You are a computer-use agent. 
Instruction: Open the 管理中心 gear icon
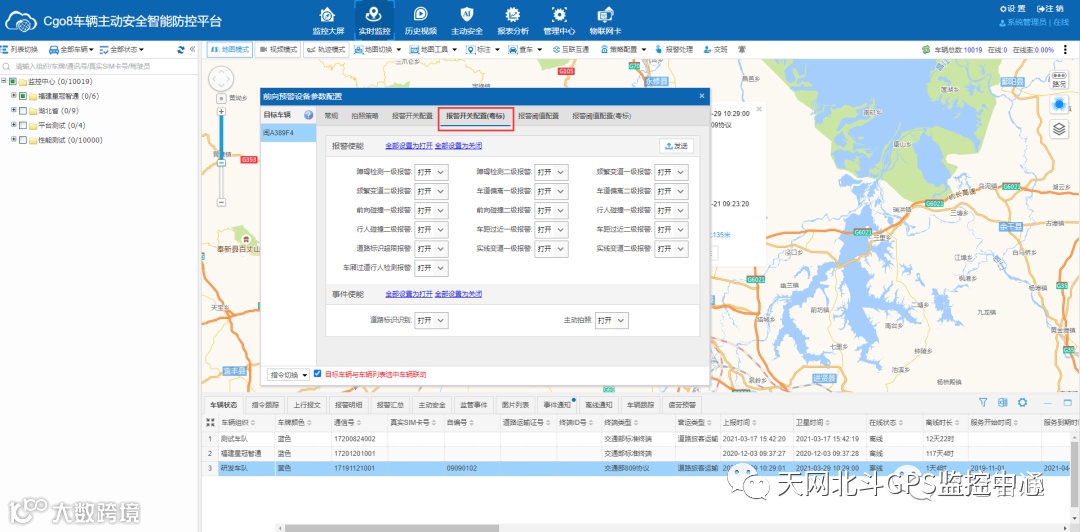(x=559, y=14)
